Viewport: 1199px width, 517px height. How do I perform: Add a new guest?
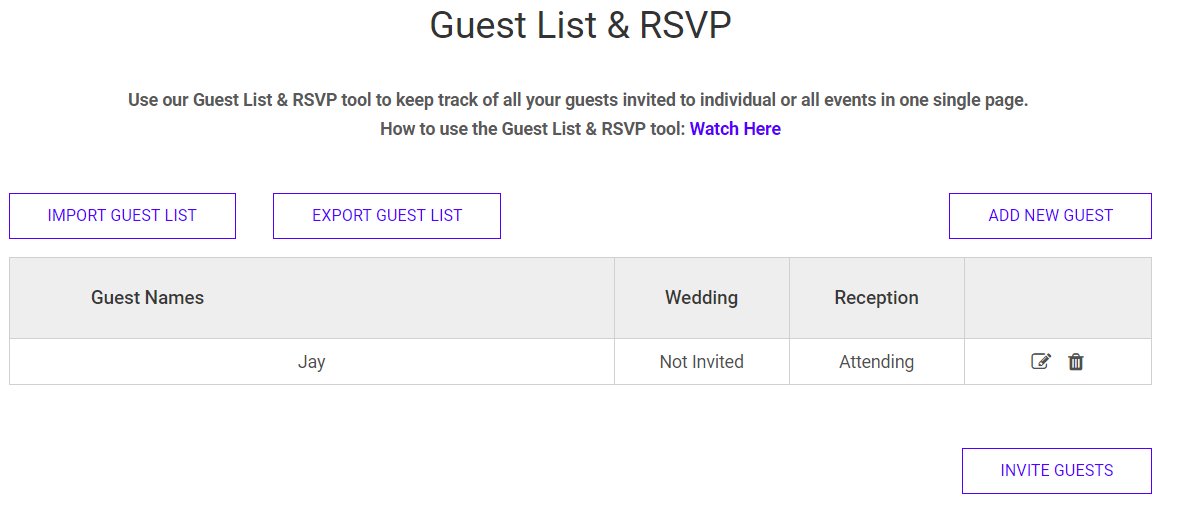[1050, 216]
